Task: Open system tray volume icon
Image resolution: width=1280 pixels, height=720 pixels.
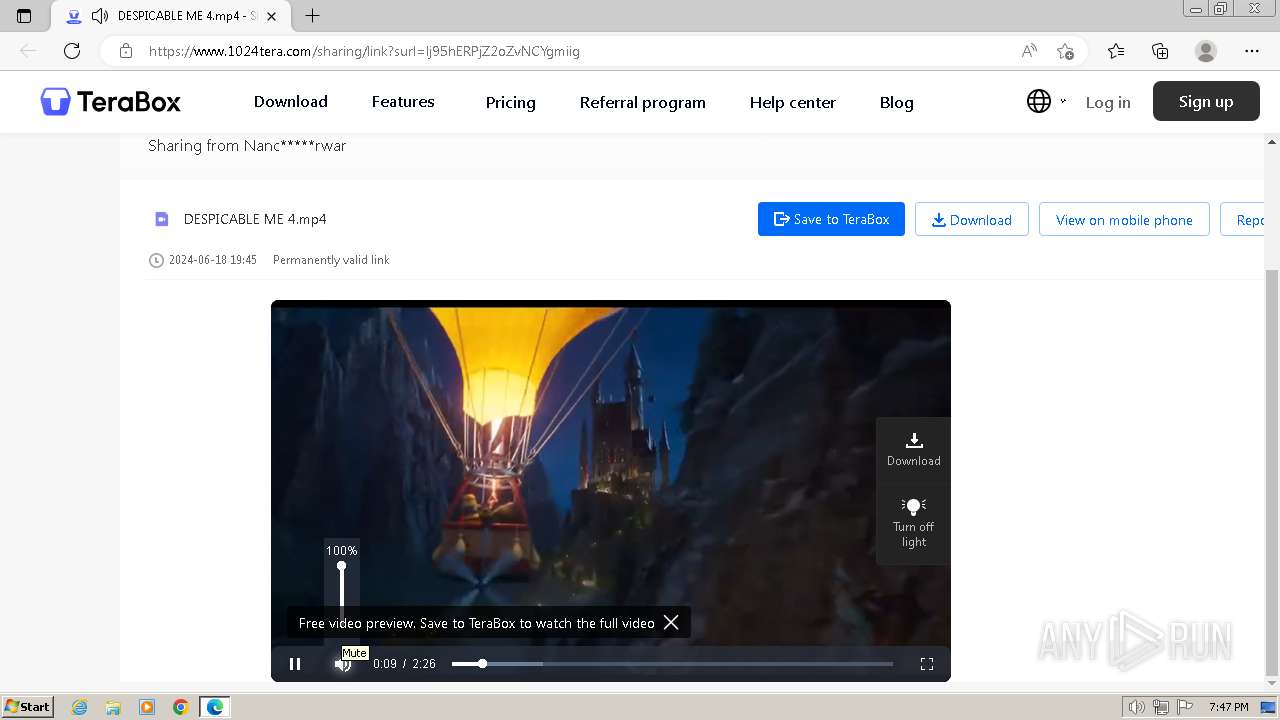Action: [1137, 707]
